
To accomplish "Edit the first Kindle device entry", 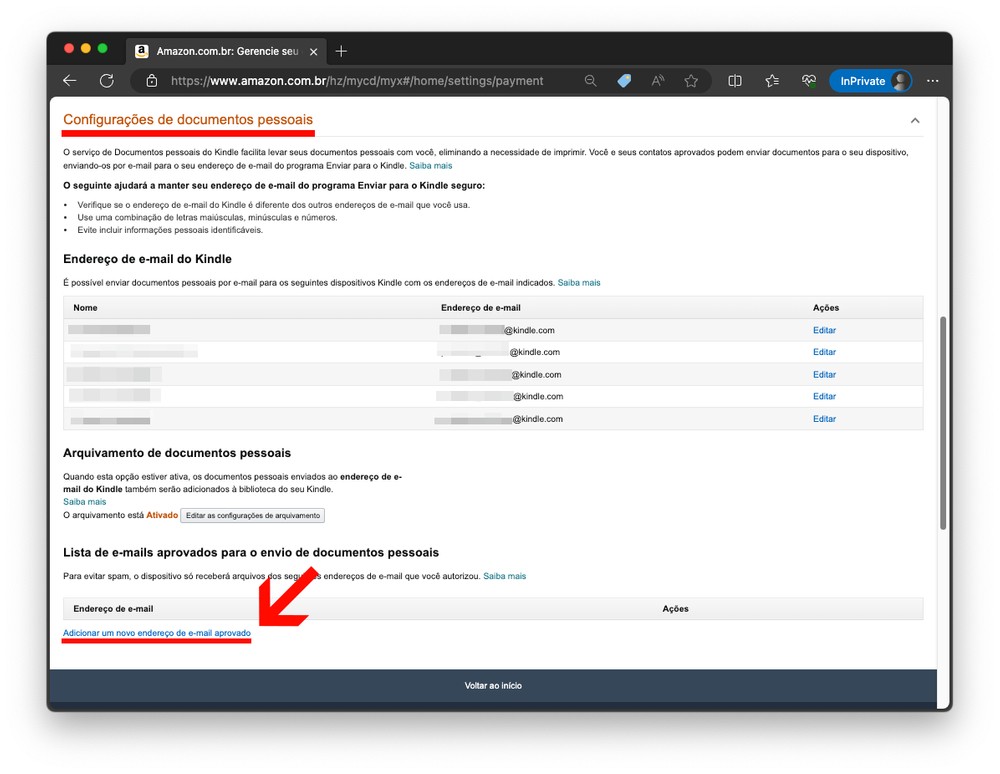I will coord(824,330).
